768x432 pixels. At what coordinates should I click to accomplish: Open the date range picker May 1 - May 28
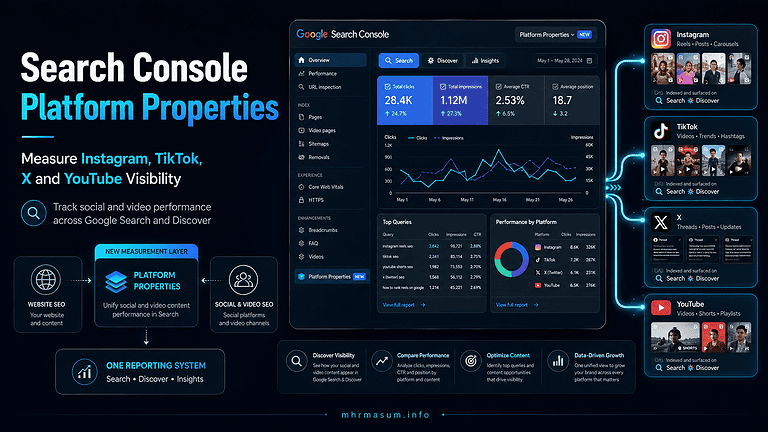[565, 61]
